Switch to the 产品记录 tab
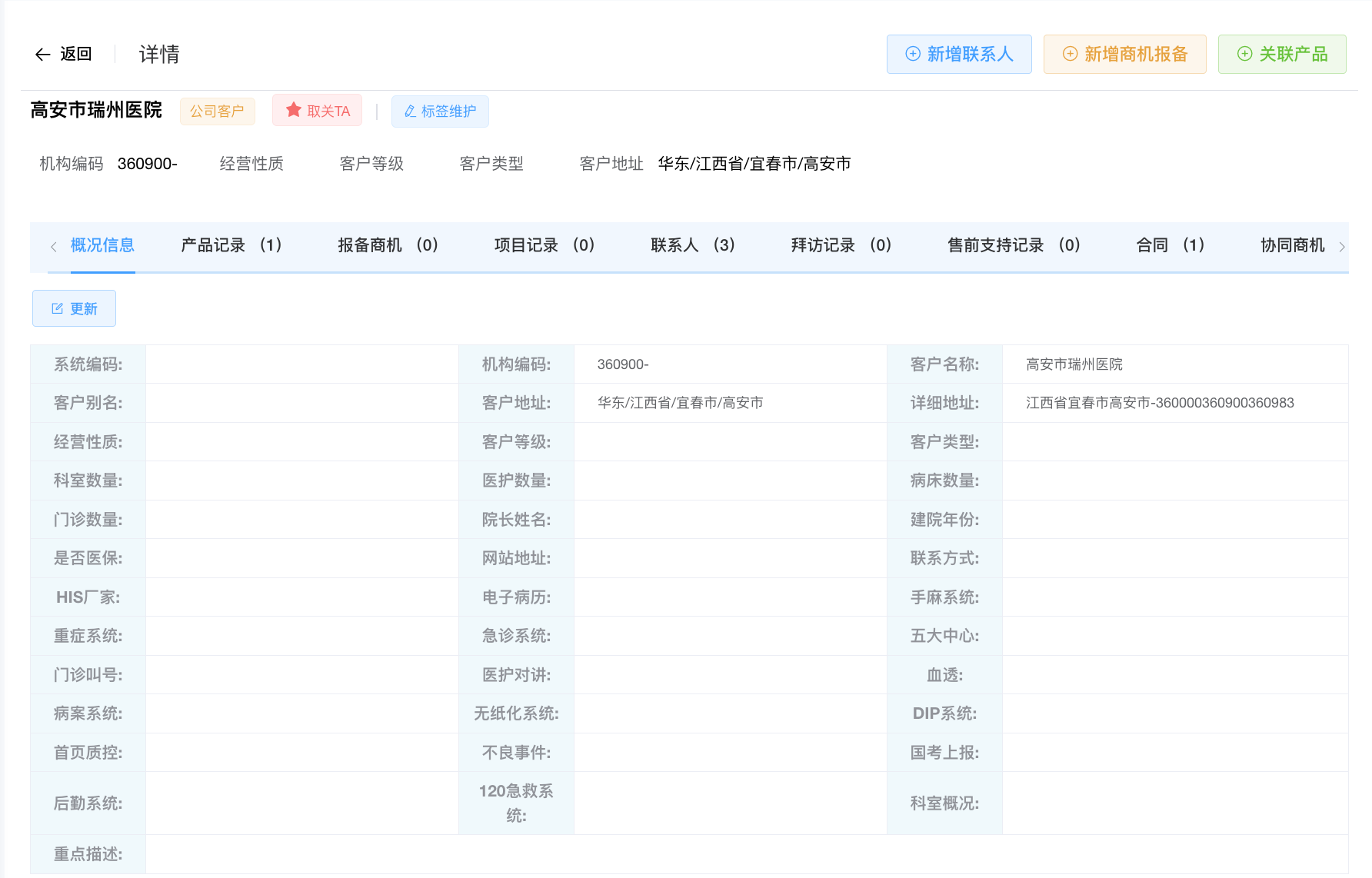The width and height of the screenshot is (1372, 878). [x=231, y=245]
